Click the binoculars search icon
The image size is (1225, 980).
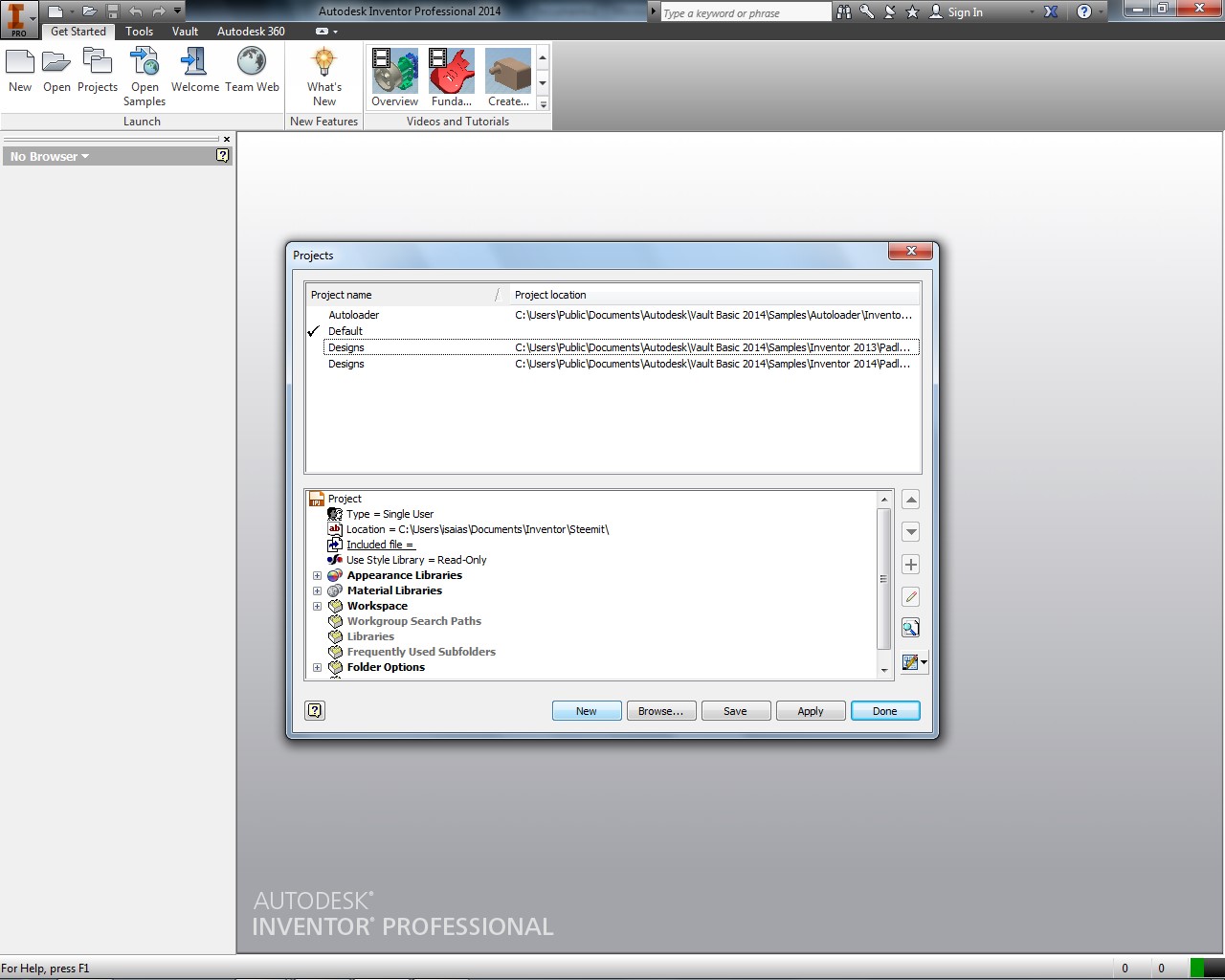click(x=844, y=11)
